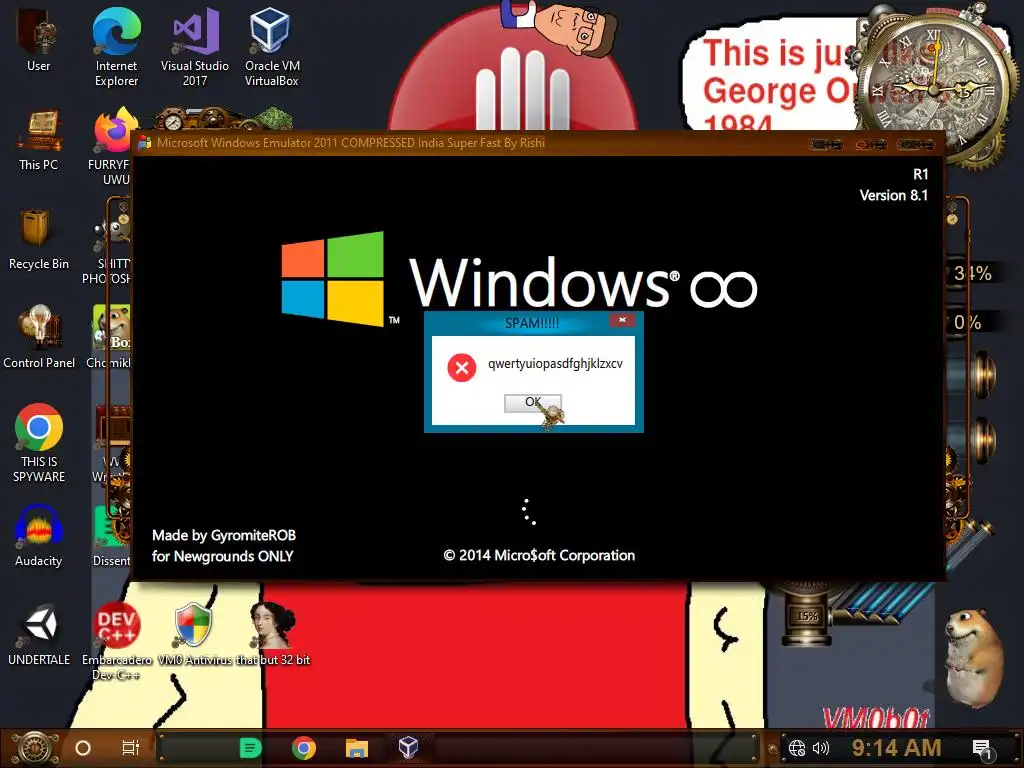Click OK in the SPAM!!!!! dialog
The image size is (1024, 768).
tap(532, 402)
